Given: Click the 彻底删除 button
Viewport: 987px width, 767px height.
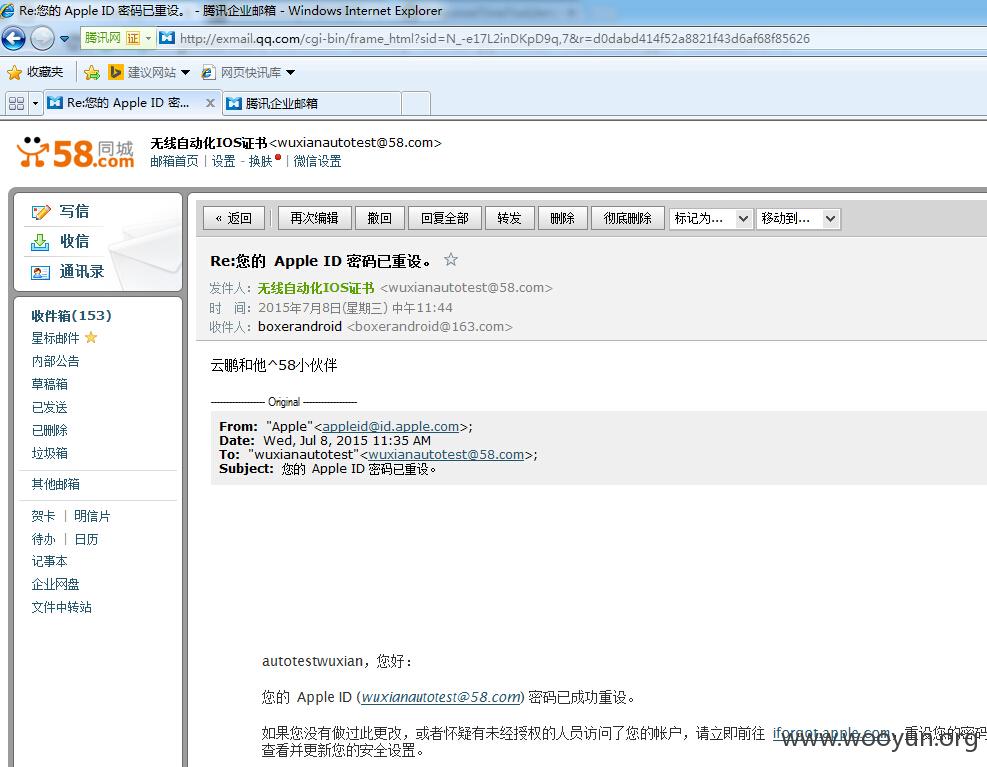Looking at the screenshot, I should (x=628, y=219).
